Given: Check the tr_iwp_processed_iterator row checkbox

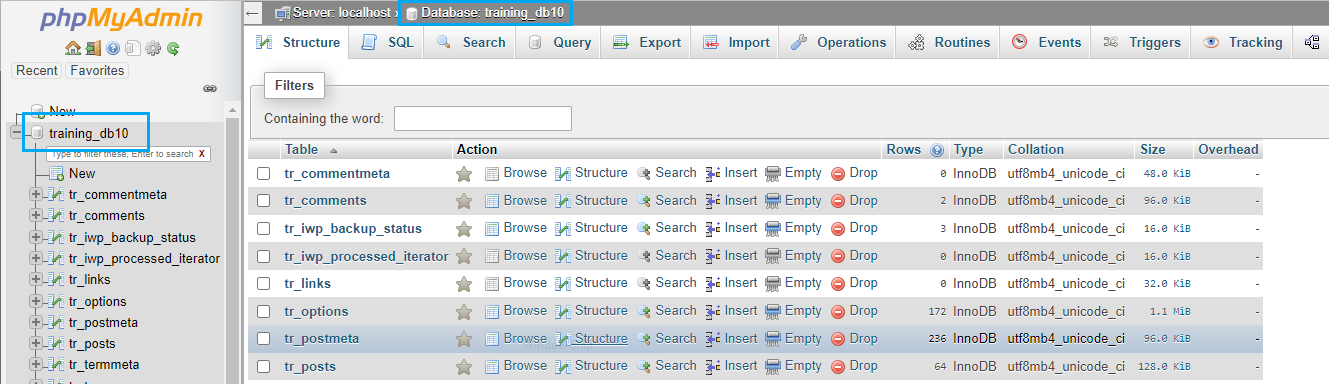Looking at the screenshot, I should [x=264, y=256].
